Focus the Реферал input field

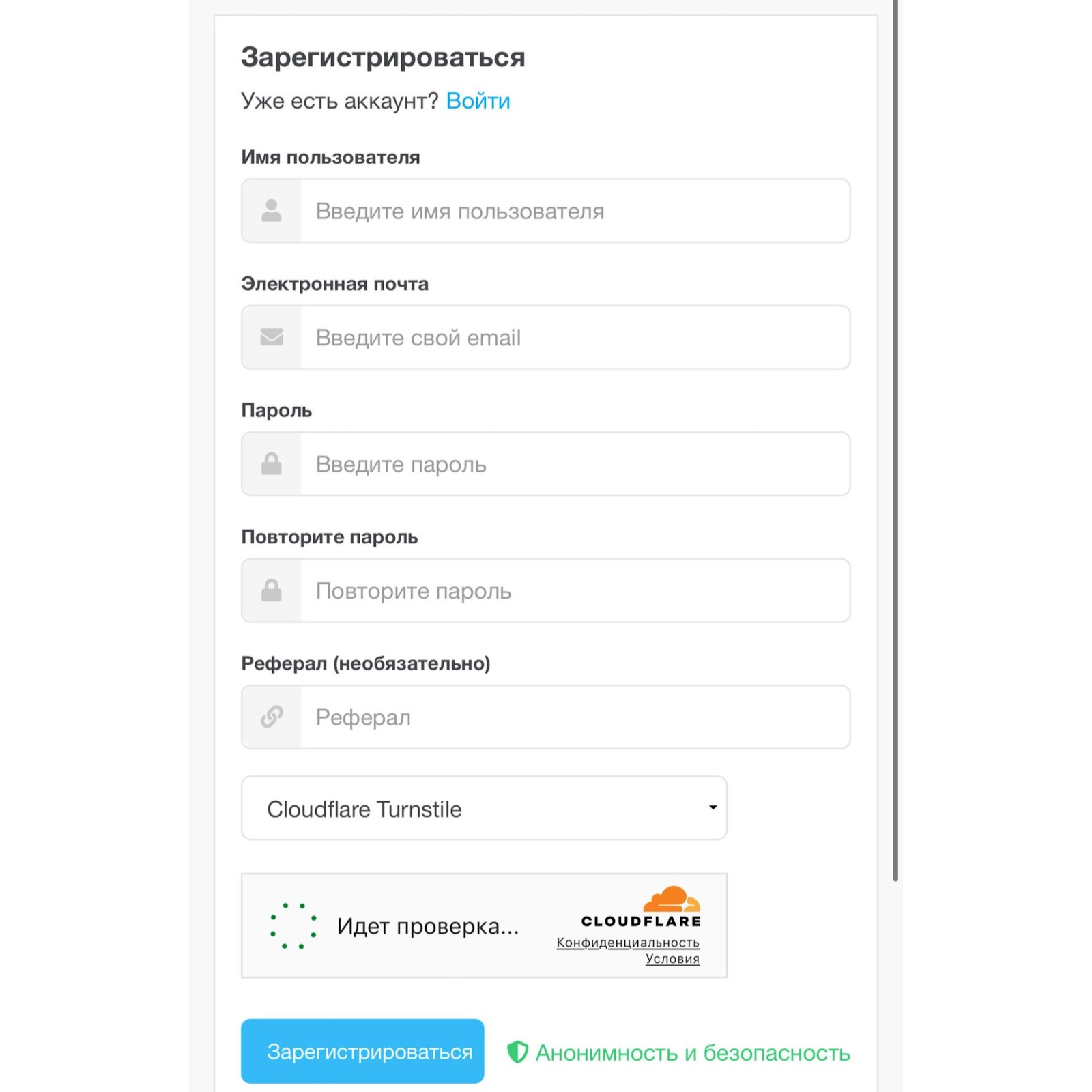click(x=575, y=717)
